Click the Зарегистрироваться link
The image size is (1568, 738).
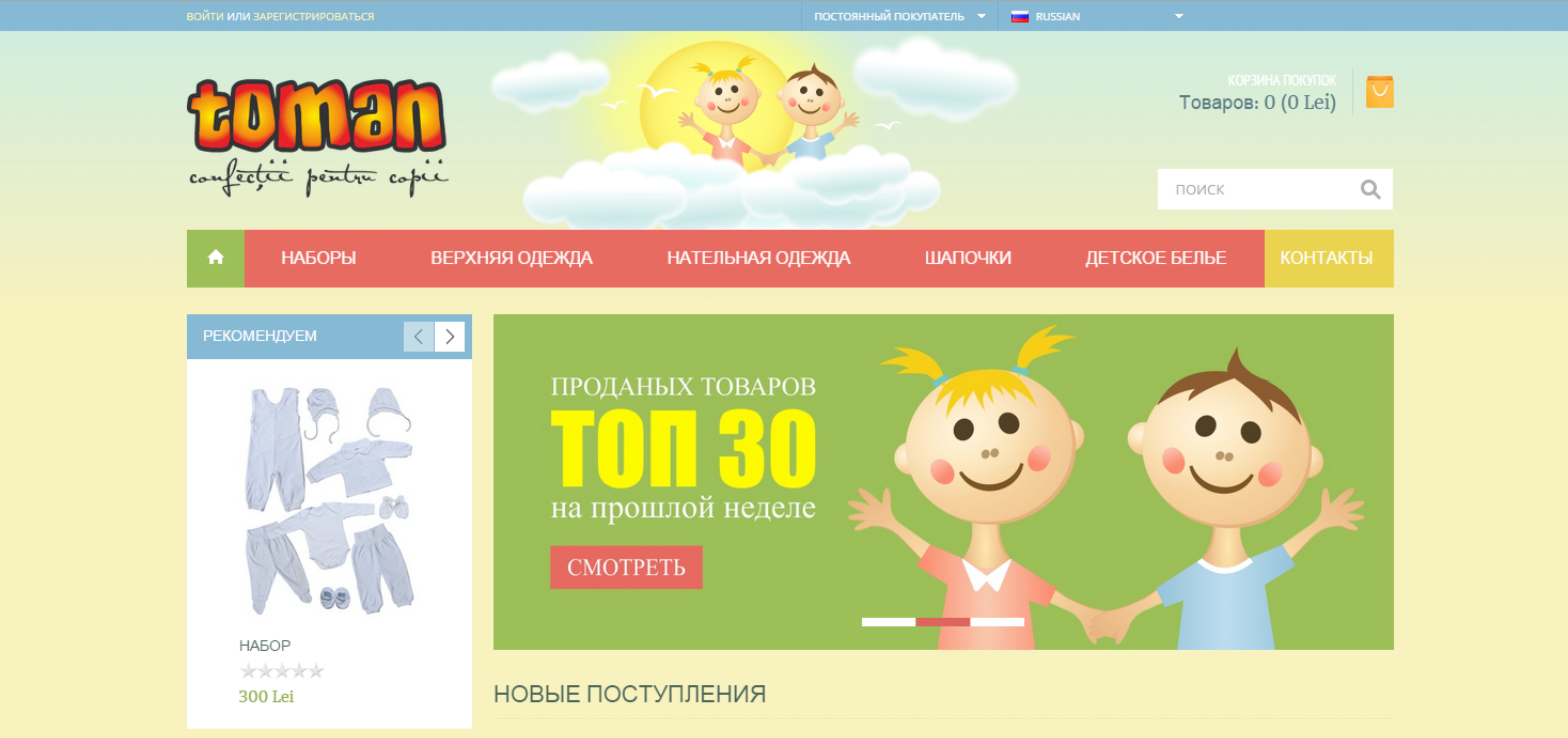coord(314,16)
